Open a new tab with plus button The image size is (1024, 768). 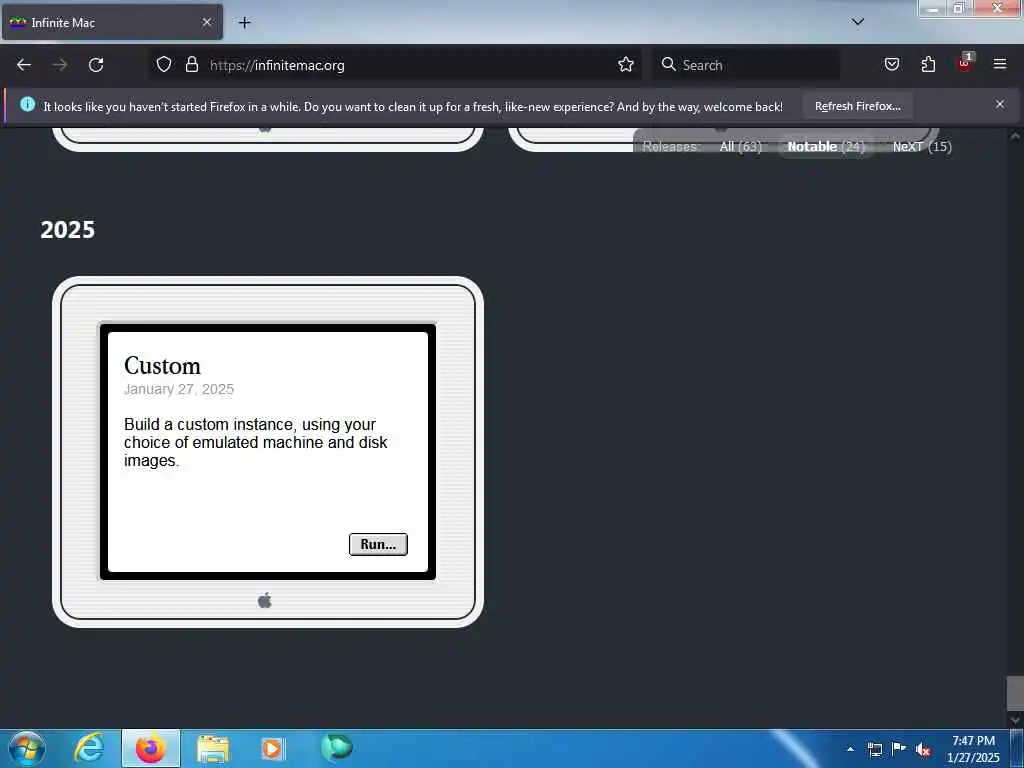[x=244, y=23]
